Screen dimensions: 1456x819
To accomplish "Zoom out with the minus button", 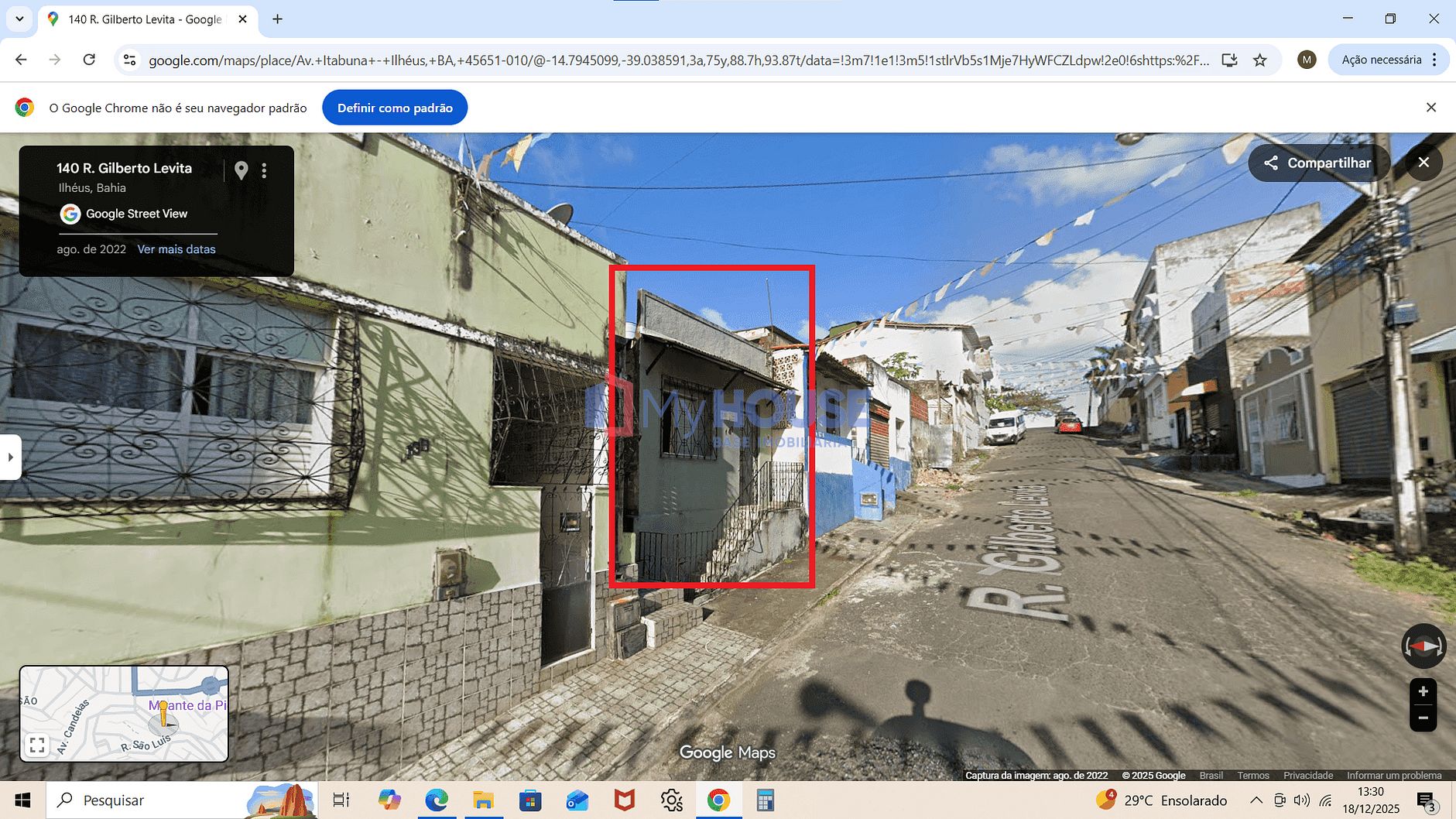I will [1423, 718].
